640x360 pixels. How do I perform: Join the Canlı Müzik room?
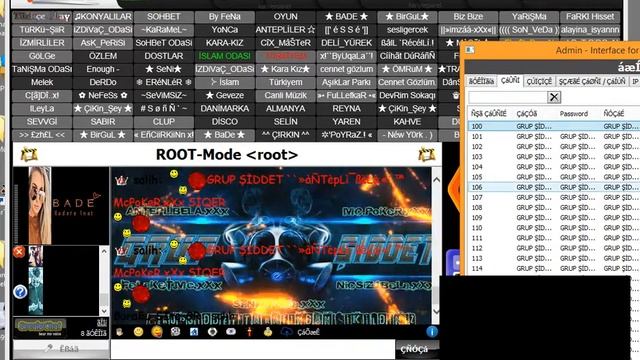286,96
